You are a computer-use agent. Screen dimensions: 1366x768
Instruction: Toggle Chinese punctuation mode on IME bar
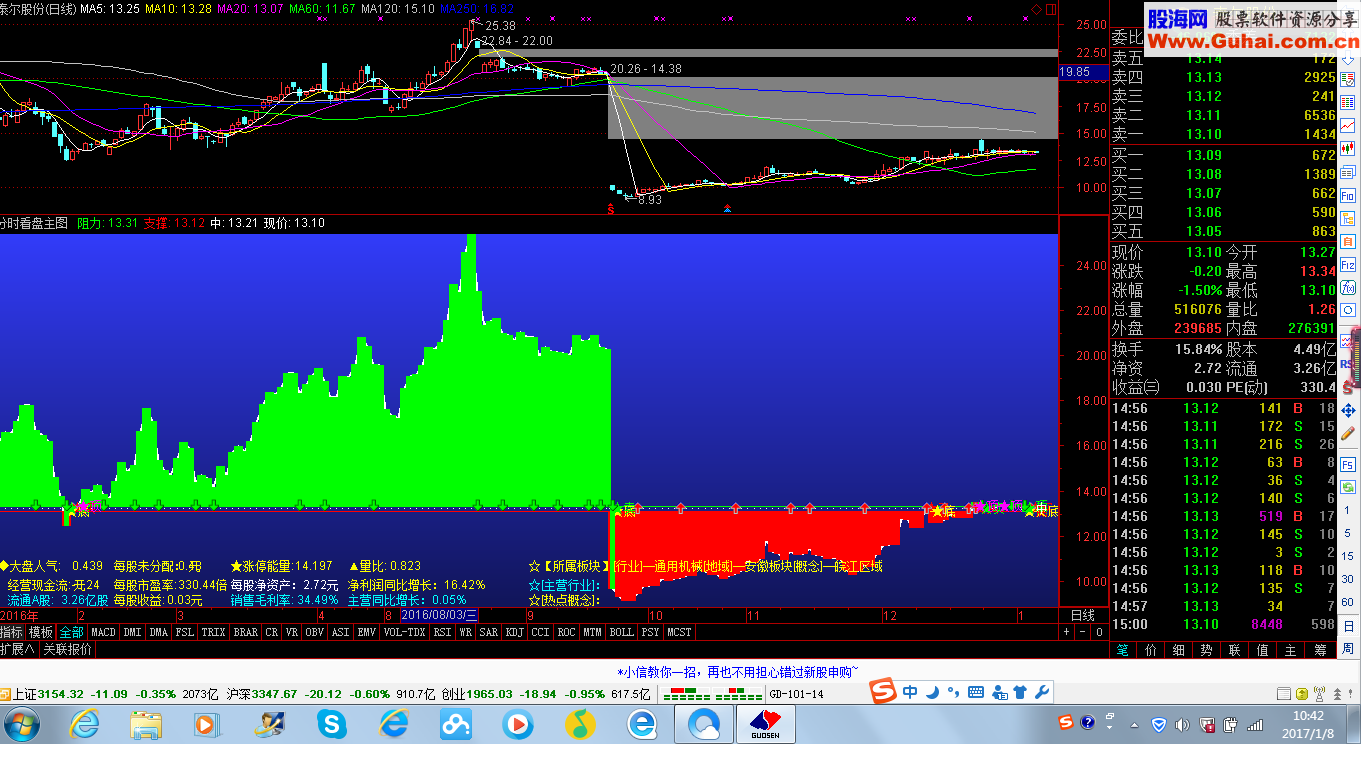953,692
